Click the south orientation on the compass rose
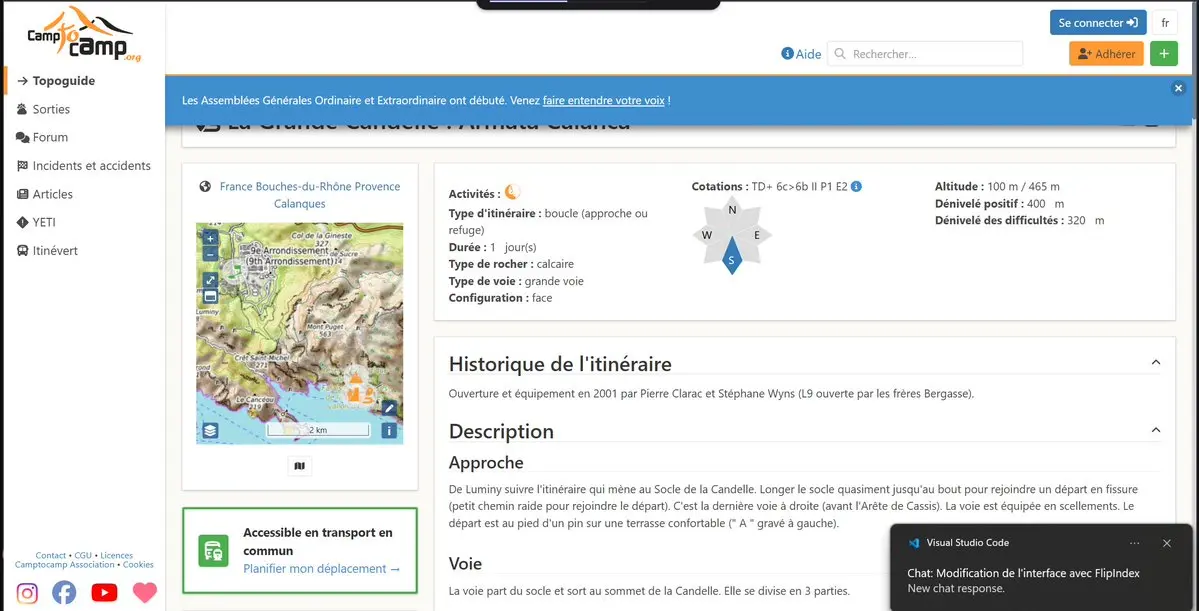The width and height of the screenshot is (1199, 611). click(732, 257)
